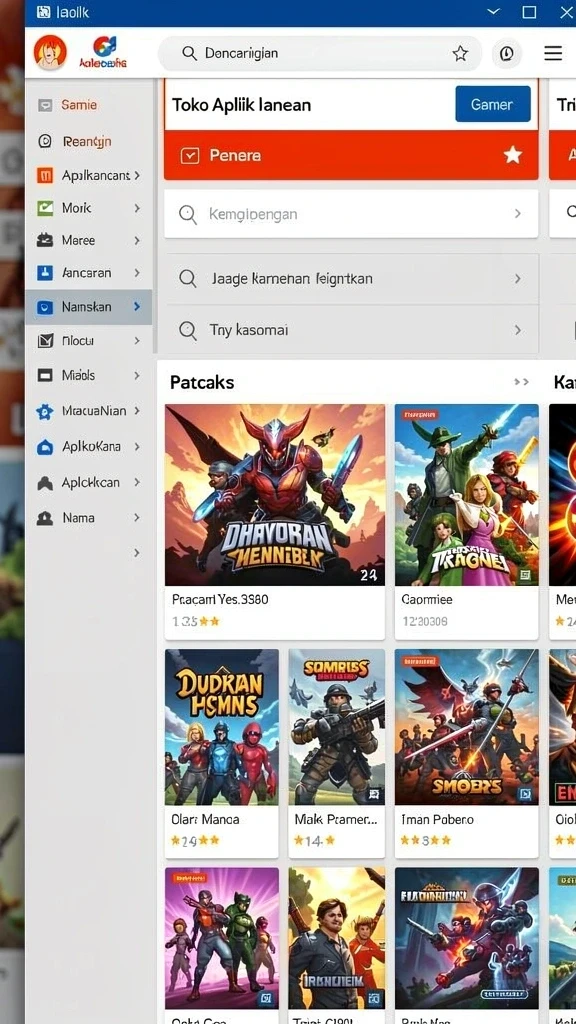
Task: Select Mork in the sidebar
Action: click(76, 208)
